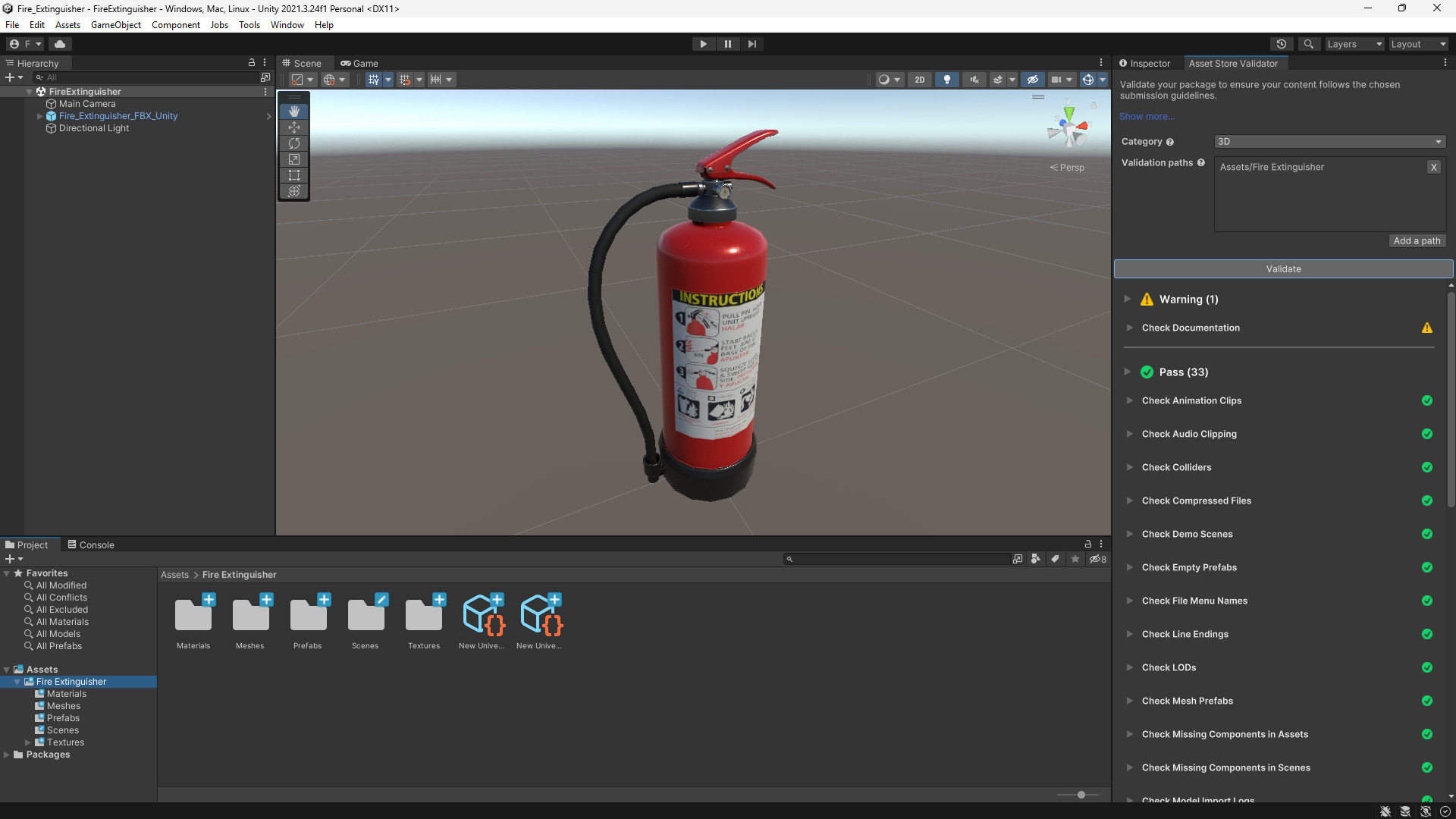
Task: Switch to the Console tab
Action: pos(91,544)
